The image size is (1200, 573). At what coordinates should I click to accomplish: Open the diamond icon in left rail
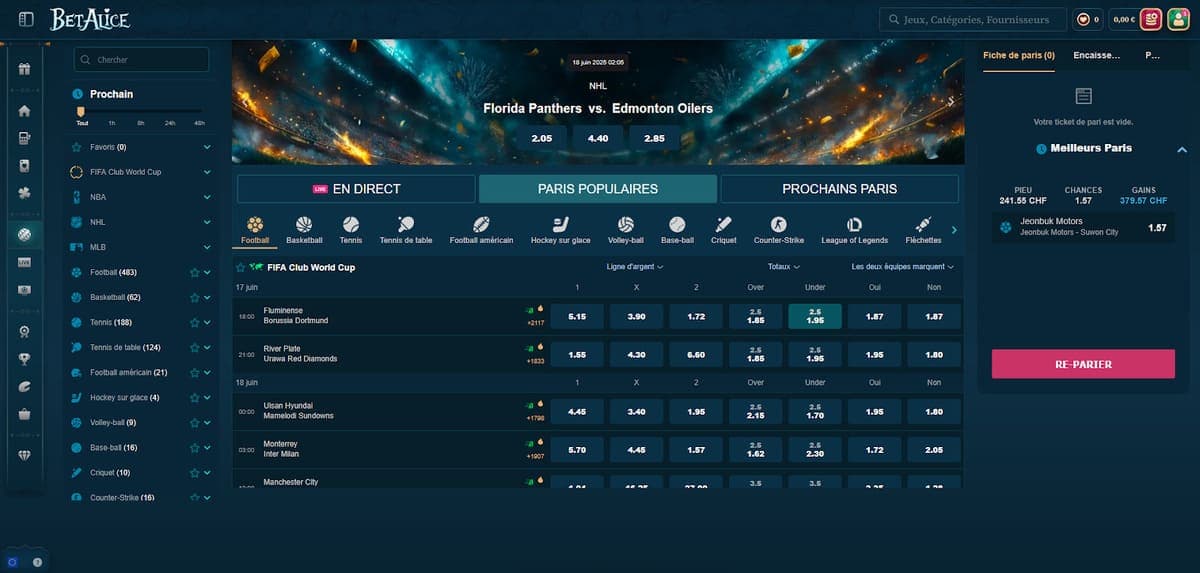pos(25,454)
